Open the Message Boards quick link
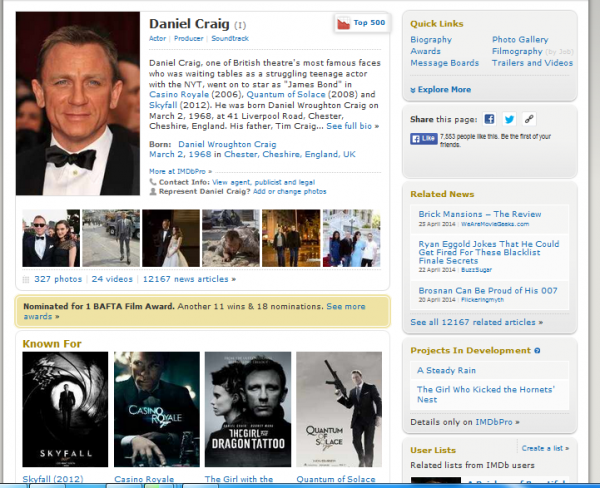 click(444, 63)
